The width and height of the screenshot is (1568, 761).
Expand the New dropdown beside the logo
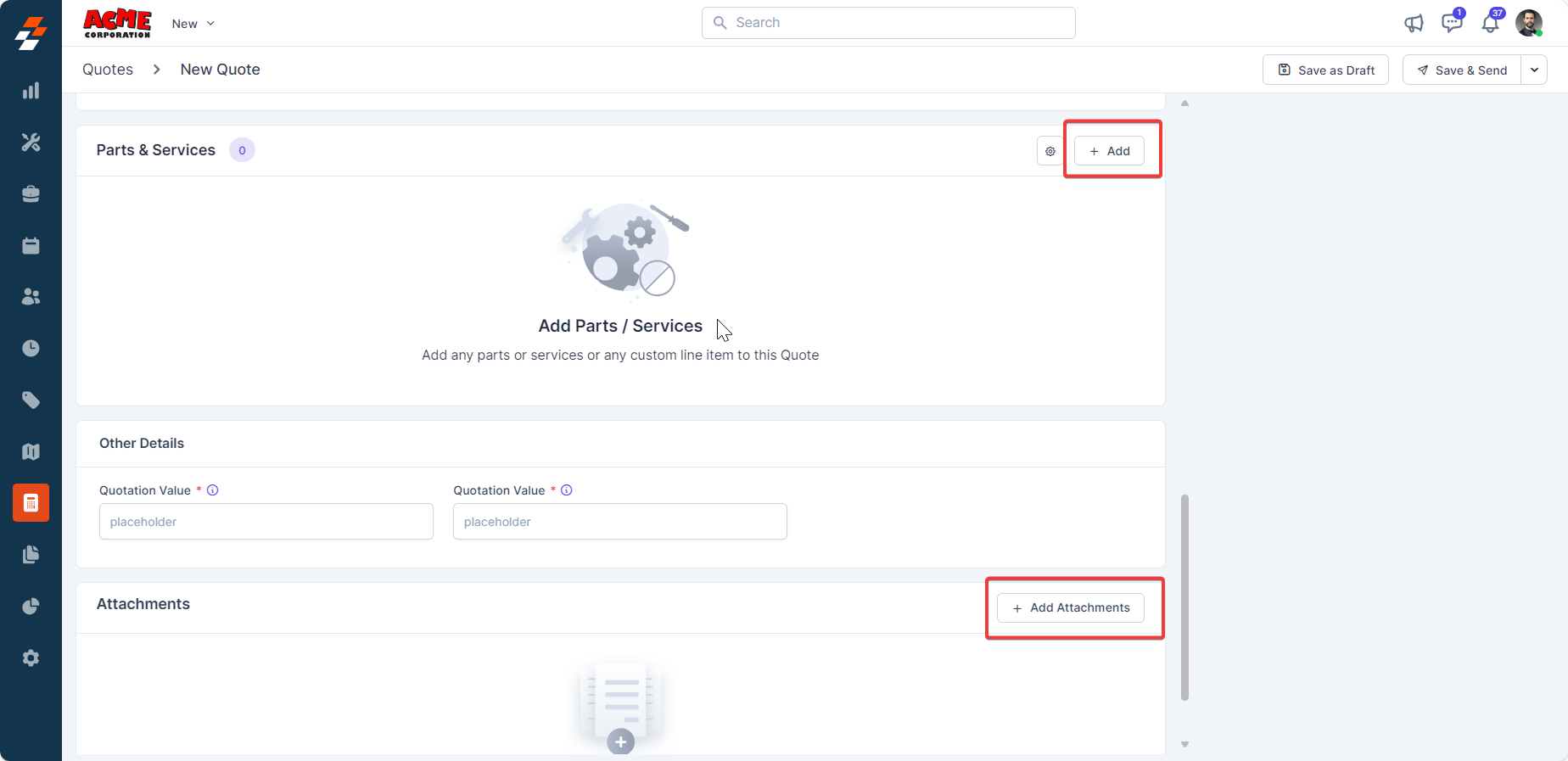point(193,24)
